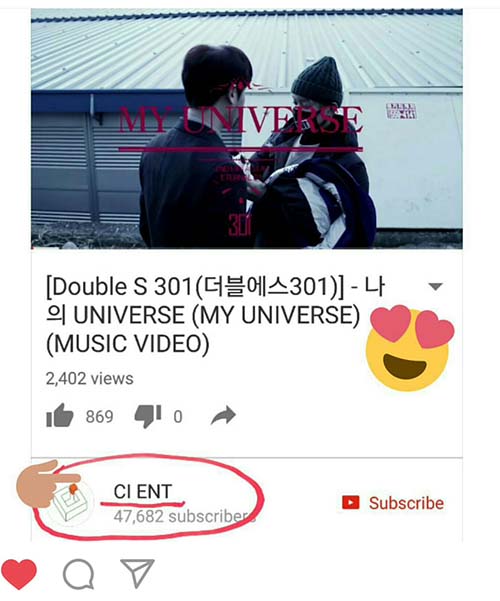Image resolution: width=500 pixels, height=601 pixels.
Task: Open the CI ENT channel name
Action: click(143, 492)
